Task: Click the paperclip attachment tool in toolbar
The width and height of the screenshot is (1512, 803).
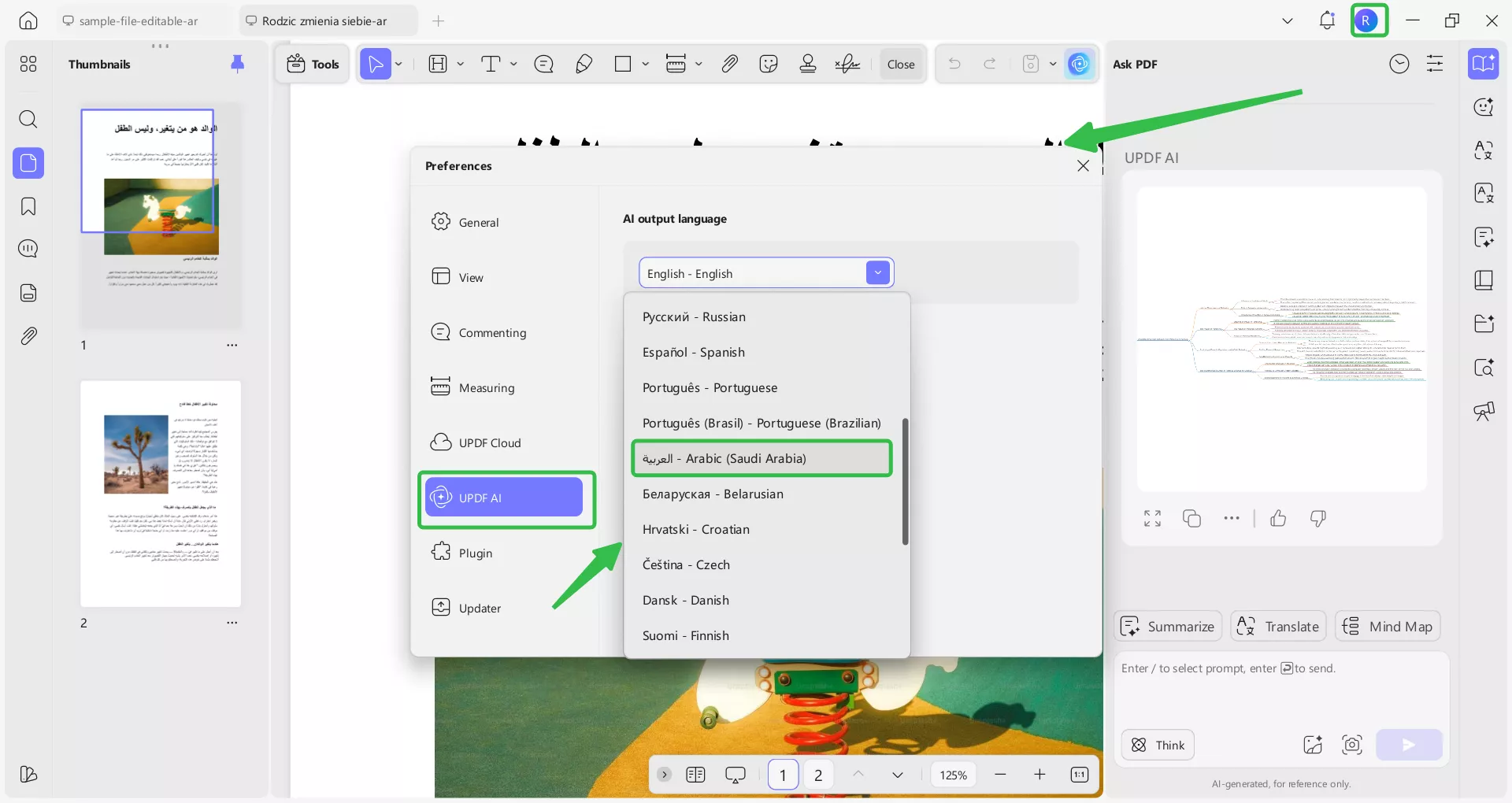Action: [x=730, y=64]
